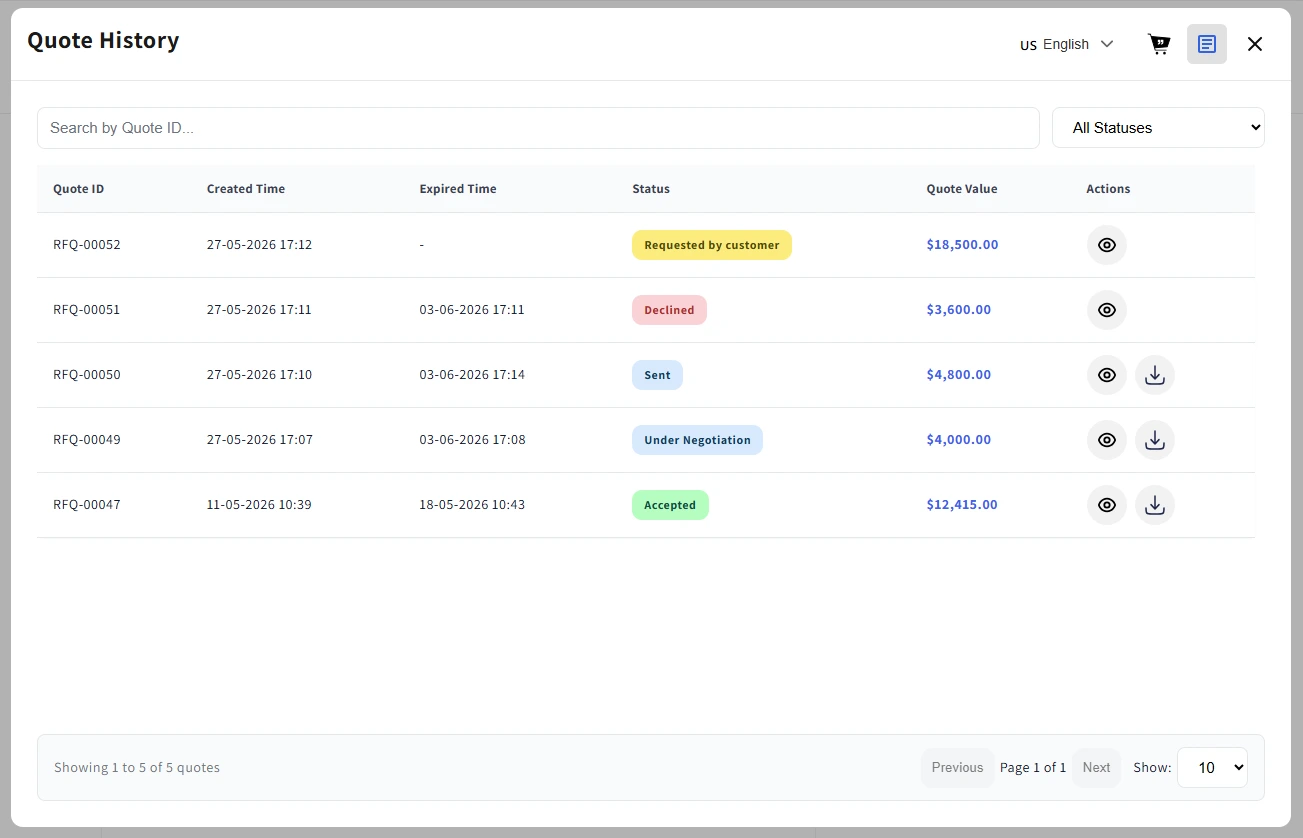
Task: Click the quote history document icon
Action: pyautogui.click(x=1206, y=44)
